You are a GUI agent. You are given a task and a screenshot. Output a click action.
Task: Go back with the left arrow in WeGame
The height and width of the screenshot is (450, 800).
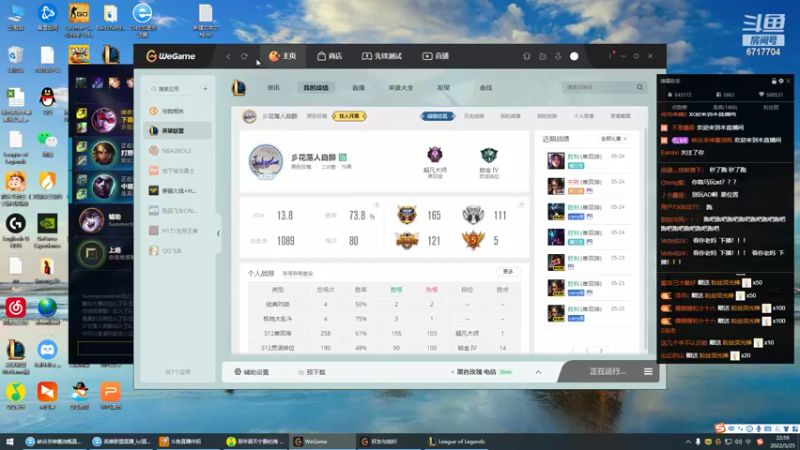(x=228, y=56)
